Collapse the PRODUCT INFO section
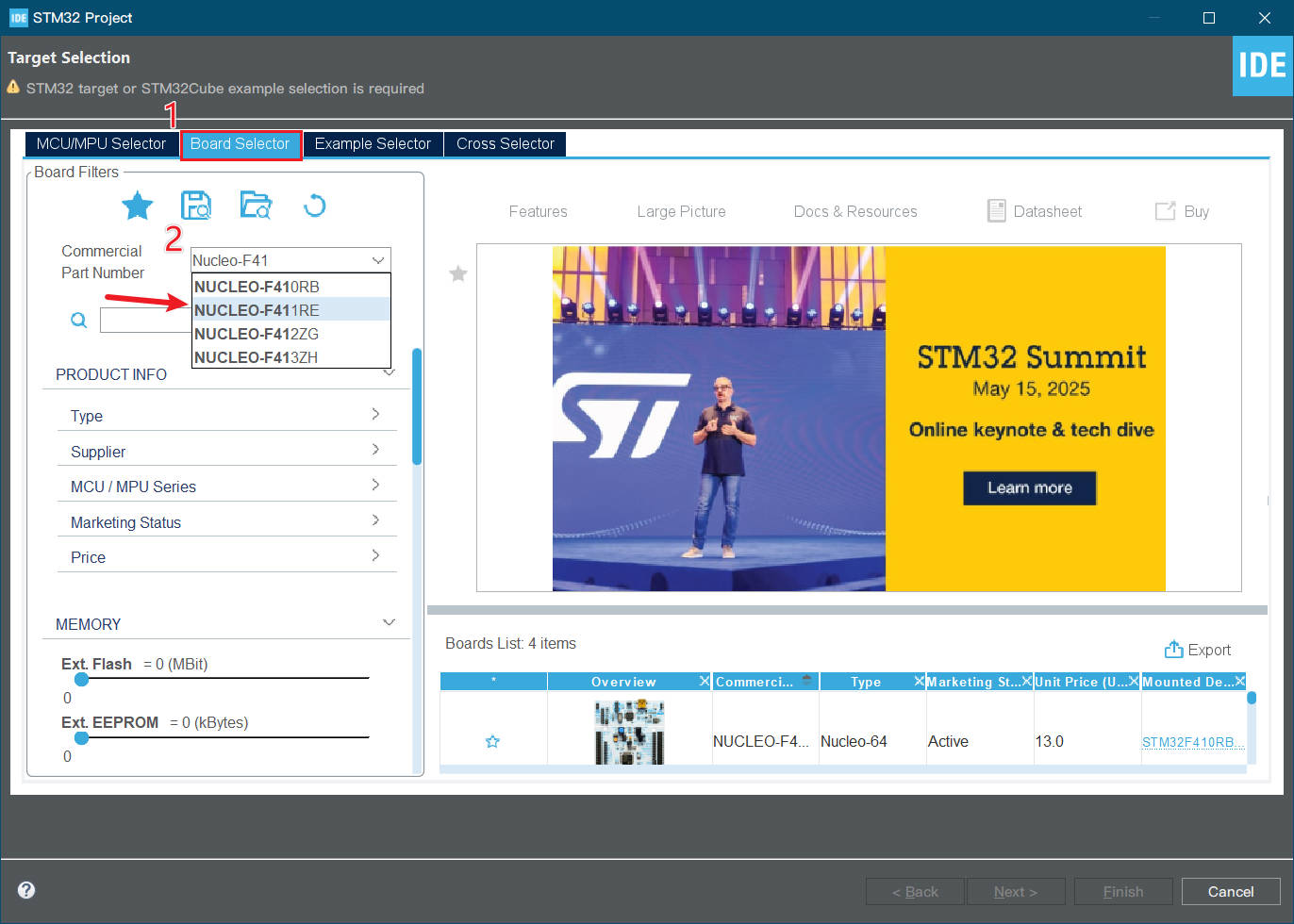 (x=389, y=373)
